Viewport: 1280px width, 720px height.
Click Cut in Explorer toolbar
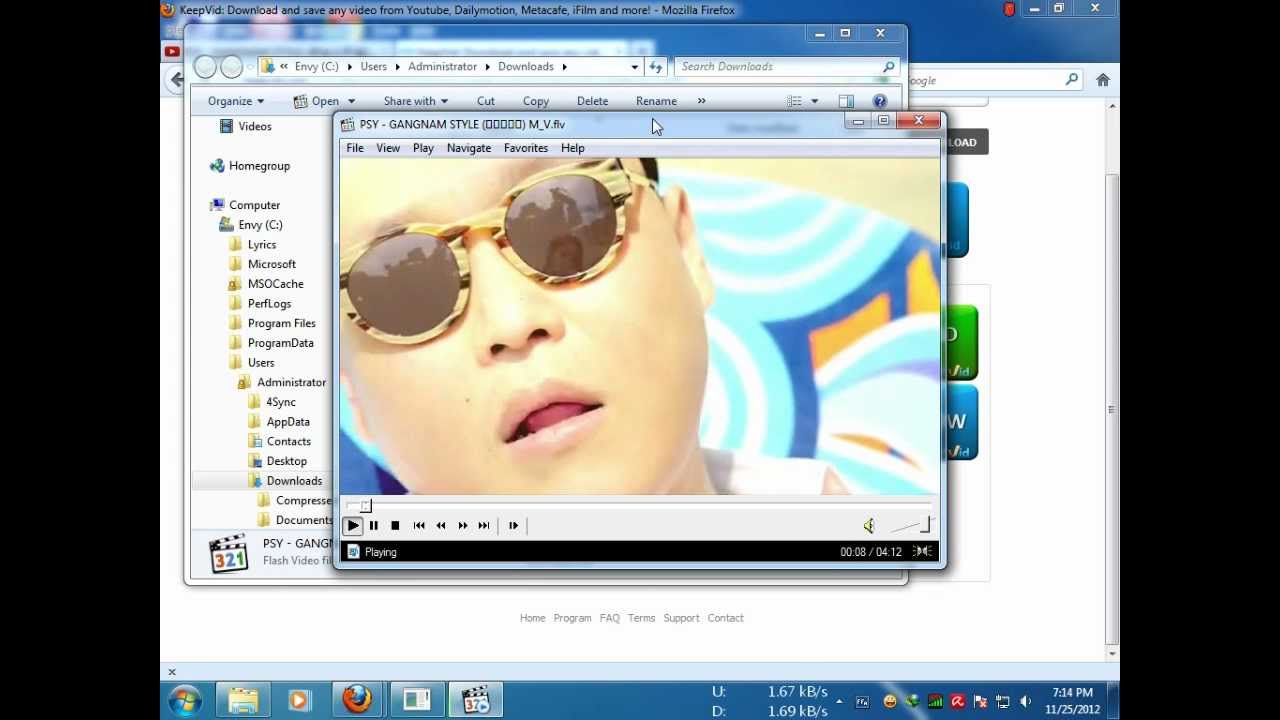[486, 101]
